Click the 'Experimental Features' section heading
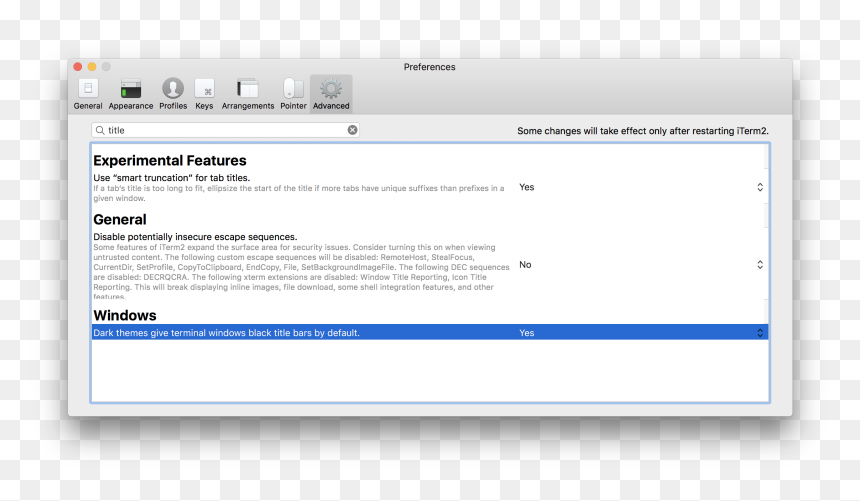 point(170,160)
